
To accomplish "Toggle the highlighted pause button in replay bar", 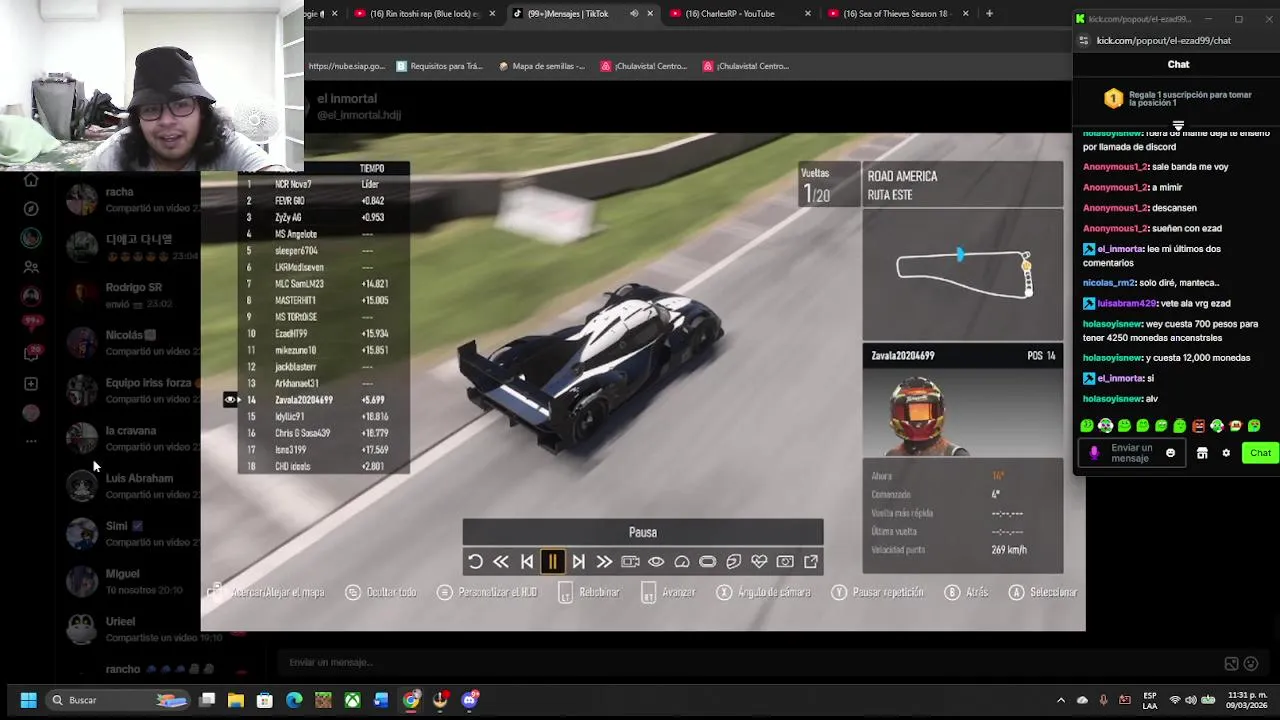I will (x=552, y=562).
